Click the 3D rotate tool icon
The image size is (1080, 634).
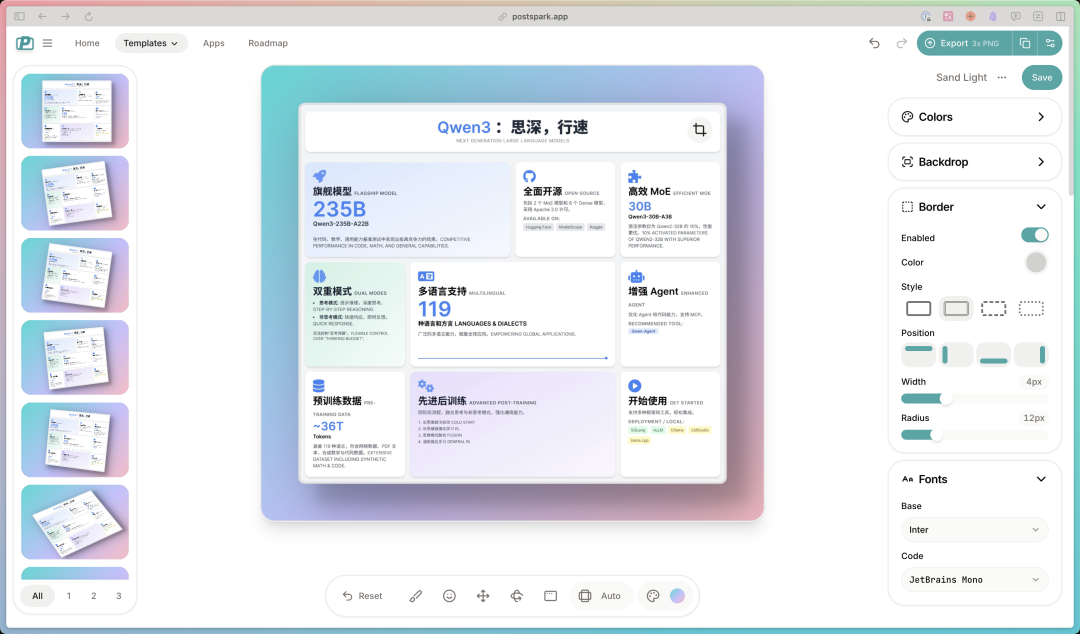(x=517, y=596)
